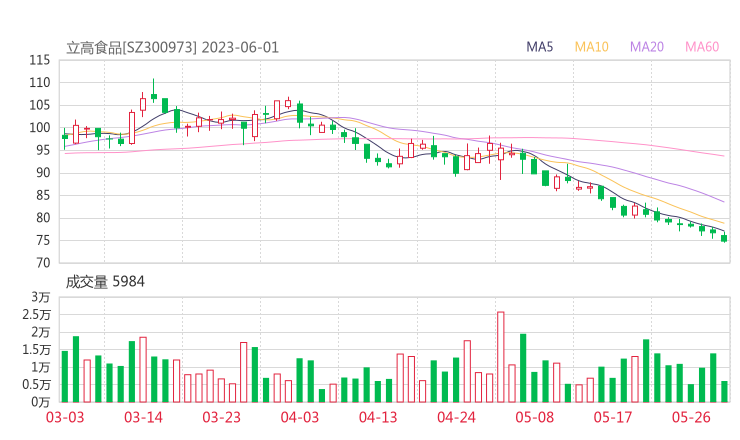The width and height of the screenshot is (740, 440).
Task: Click the 110 price axis label
Action: (x=40, y=83)
